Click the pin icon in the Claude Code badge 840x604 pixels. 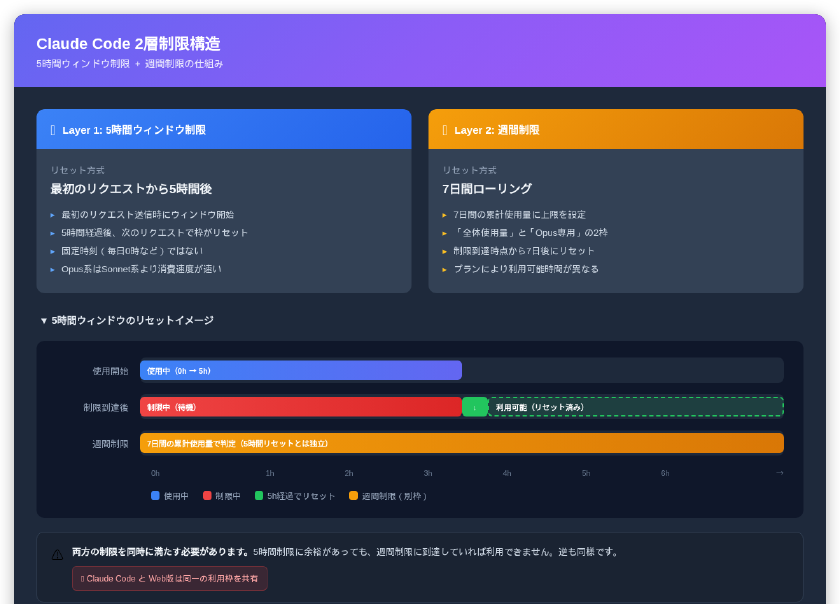coord(83,578)
